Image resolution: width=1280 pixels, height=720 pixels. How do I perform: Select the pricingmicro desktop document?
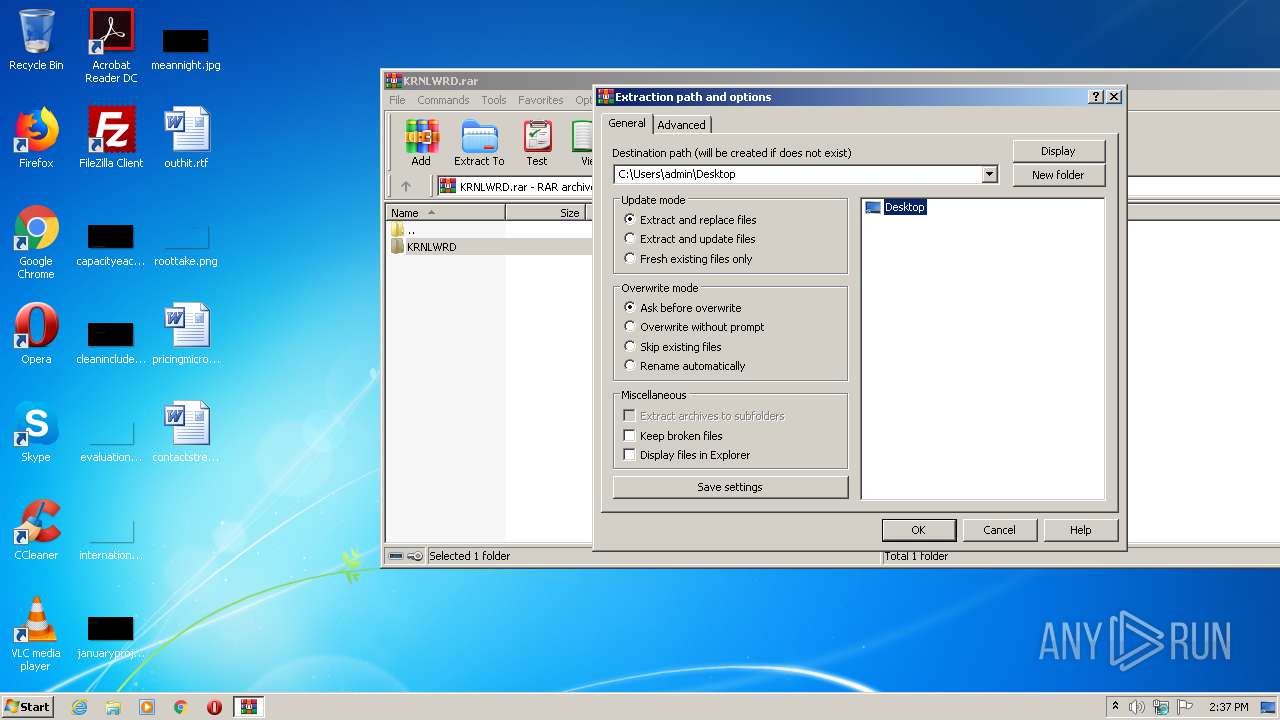point(186,334)
